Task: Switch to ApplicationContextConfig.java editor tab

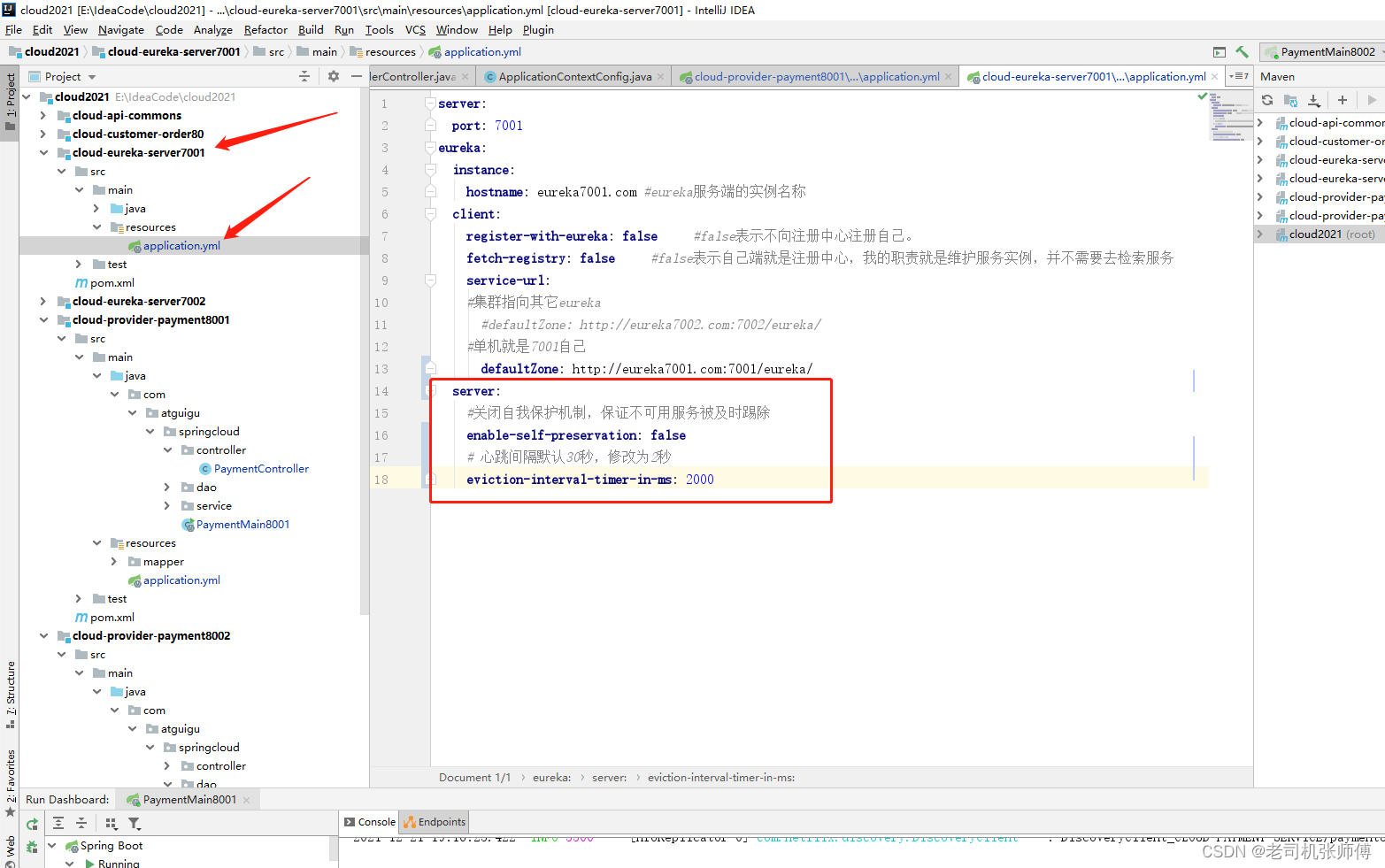Action: click(x=575, y=77)
